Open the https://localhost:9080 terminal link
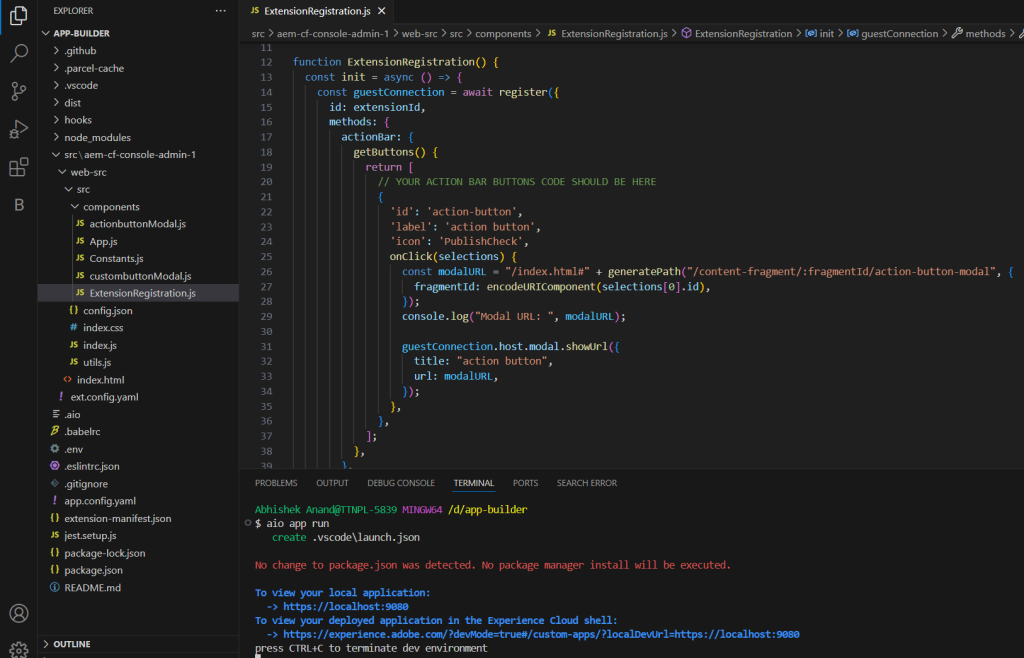Screen dimensions: 1024x658 [x=345, y=606]
